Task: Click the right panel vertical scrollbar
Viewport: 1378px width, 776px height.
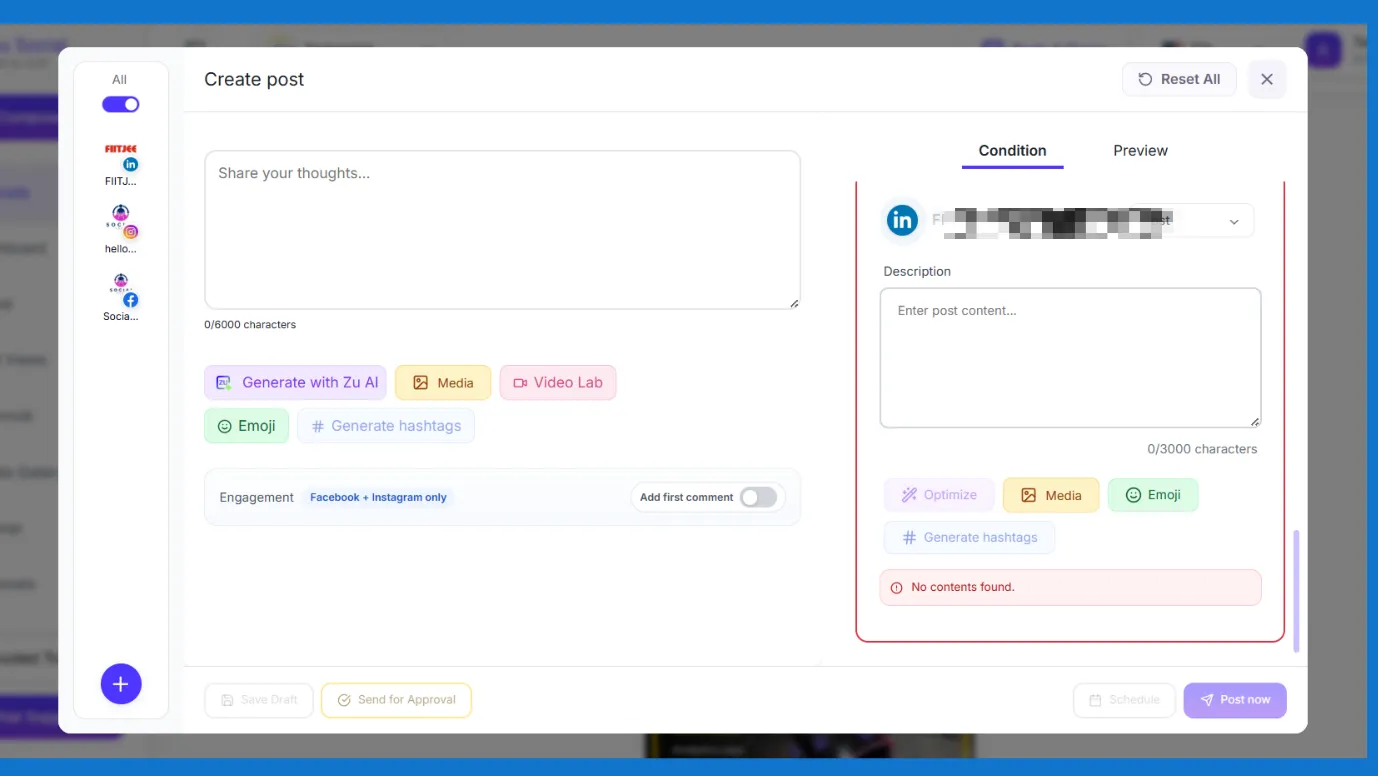Action: pyautogui.click(x=1297, y=591)
